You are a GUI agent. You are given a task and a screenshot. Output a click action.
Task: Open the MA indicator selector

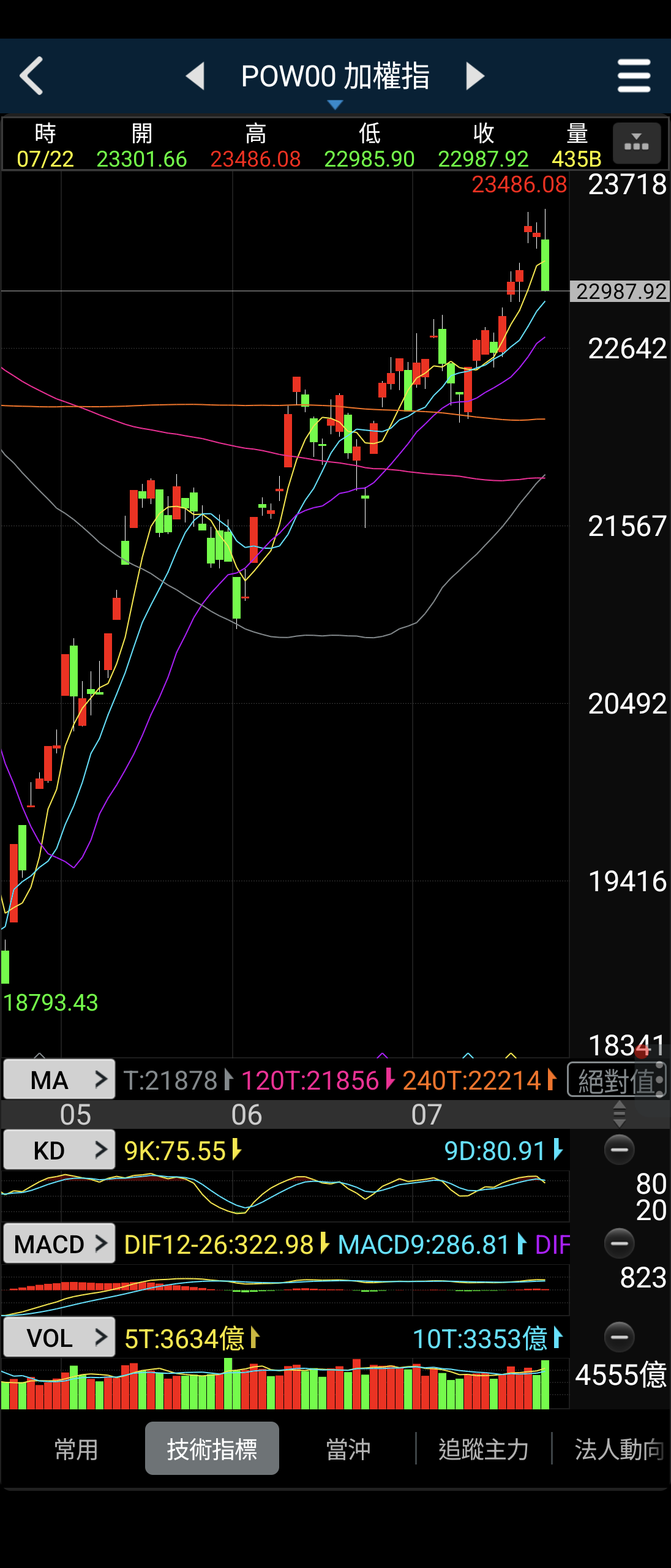coord(59,1080)
